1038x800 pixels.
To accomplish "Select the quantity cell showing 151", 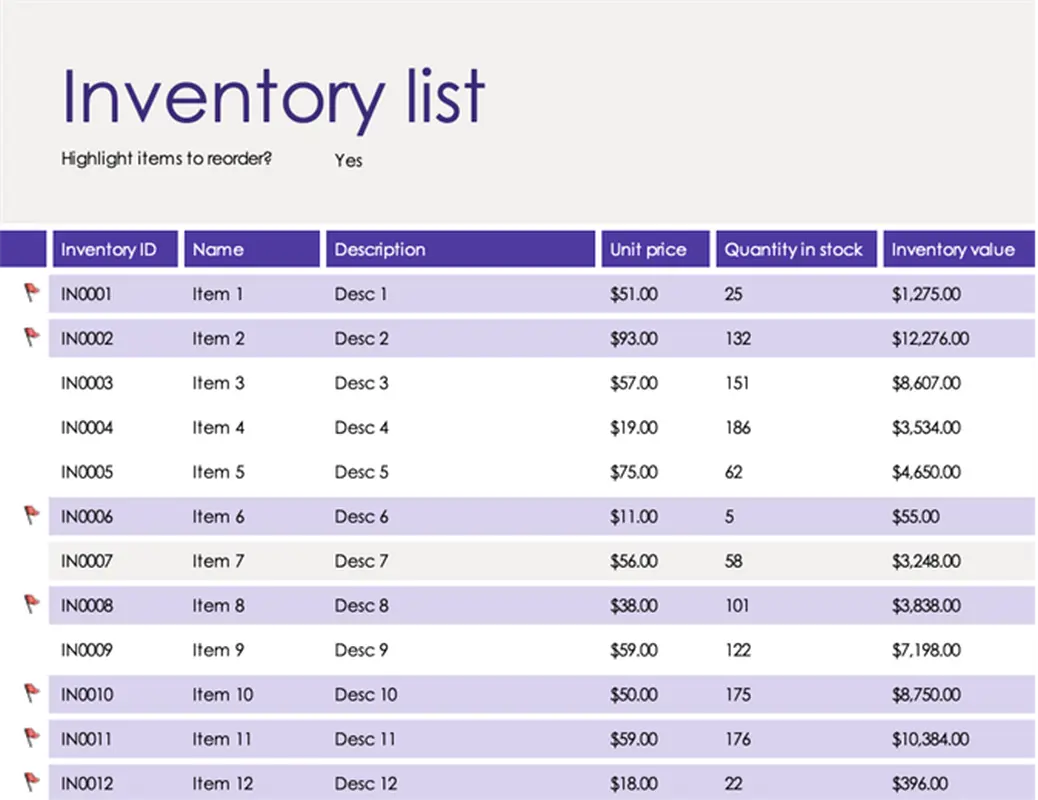I will 737,383.
